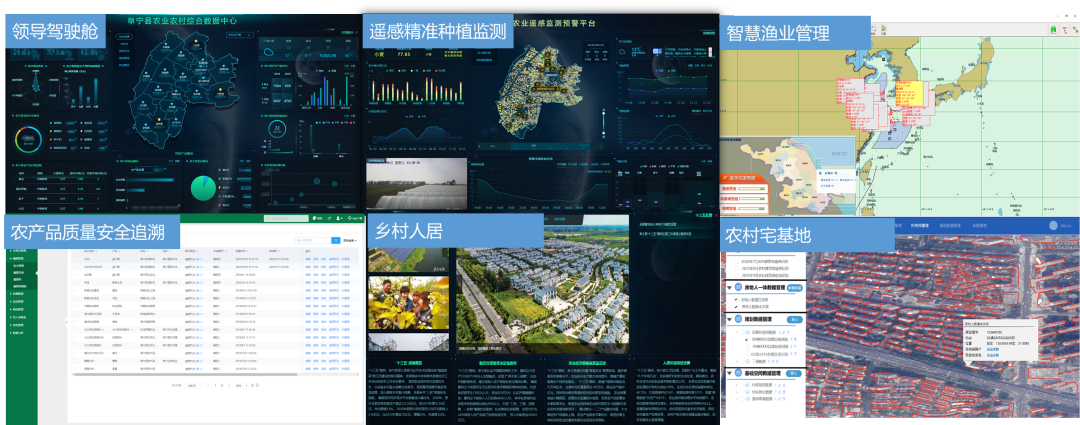Open the user account icon in the green header
Screen dimensions: 1080x425
pos(339,218)
